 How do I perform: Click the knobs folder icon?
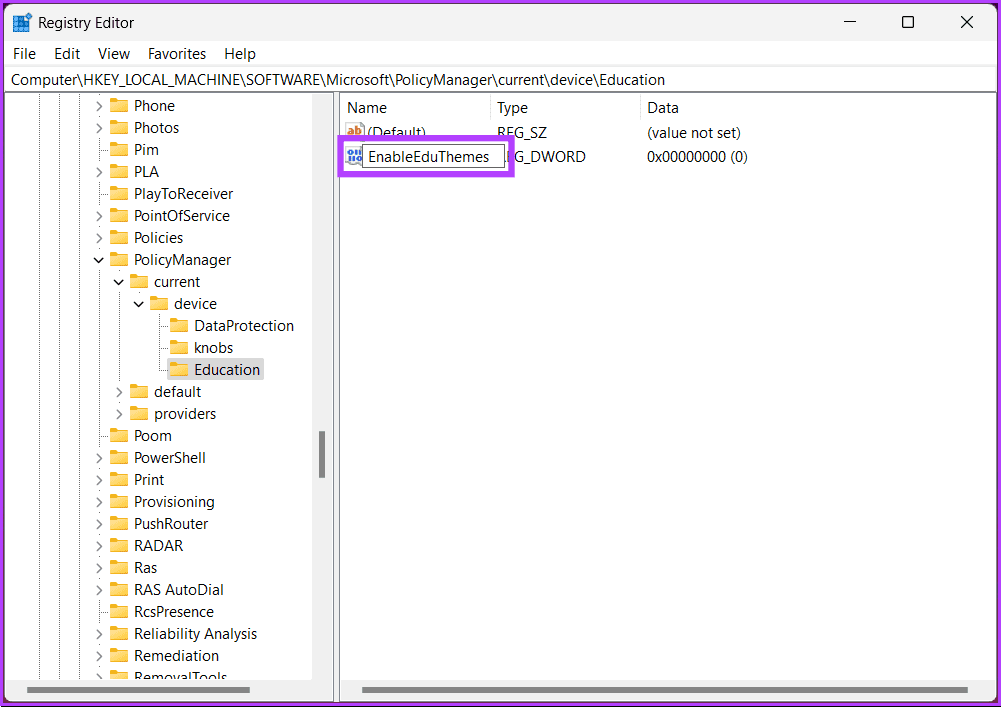pos(179,347)
